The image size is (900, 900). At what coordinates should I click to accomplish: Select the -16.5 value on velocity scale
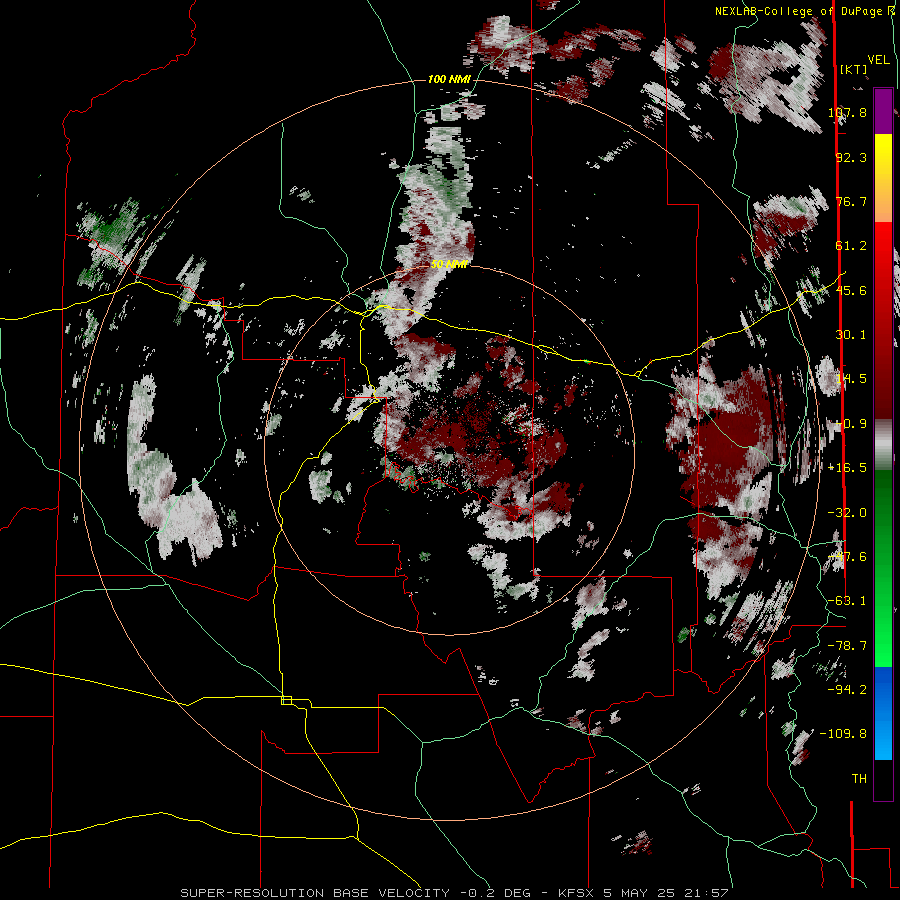(x=847, y=468)
